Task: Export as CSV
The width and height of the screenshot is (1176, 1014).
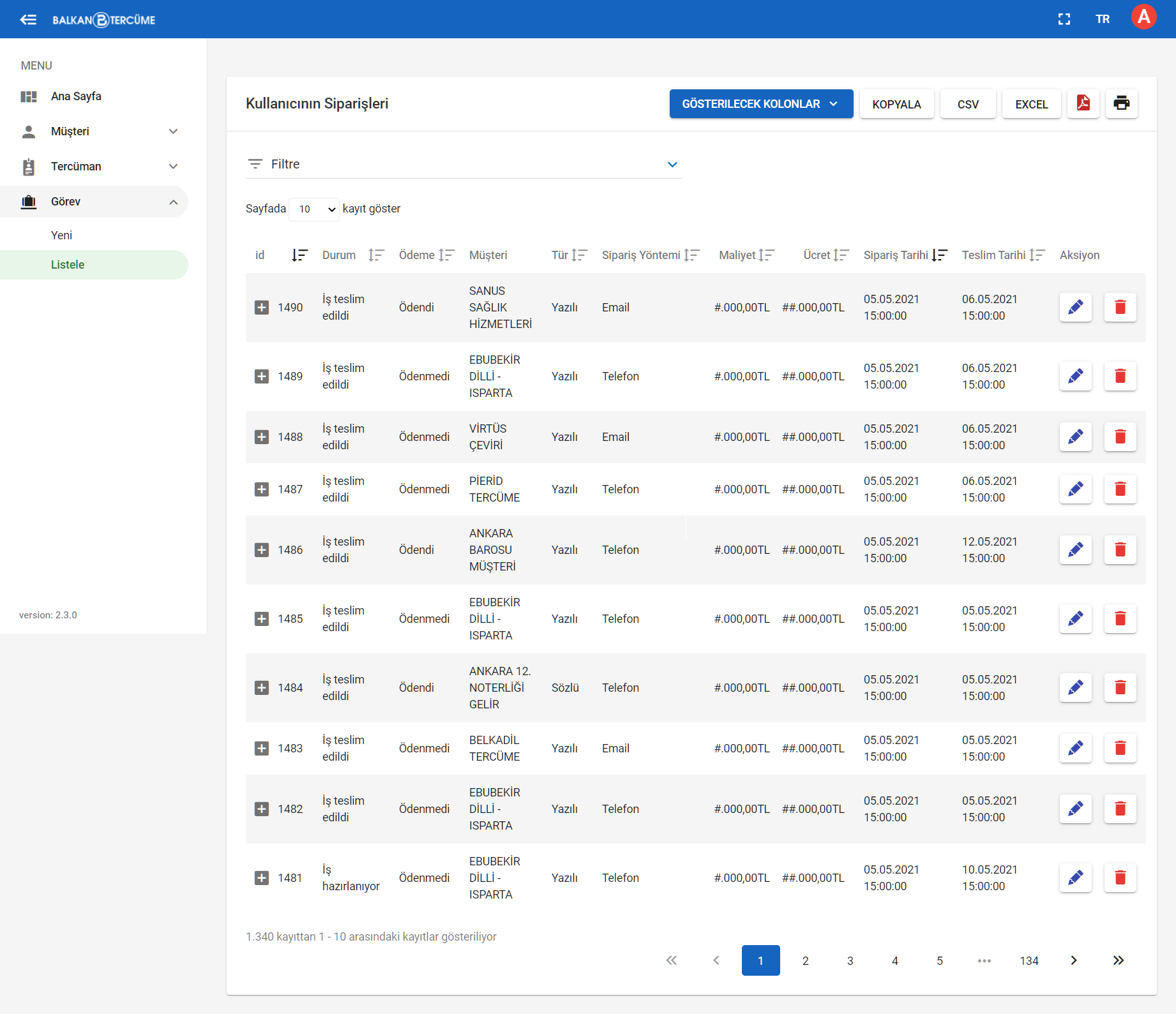Action: [x=968, y=104]
